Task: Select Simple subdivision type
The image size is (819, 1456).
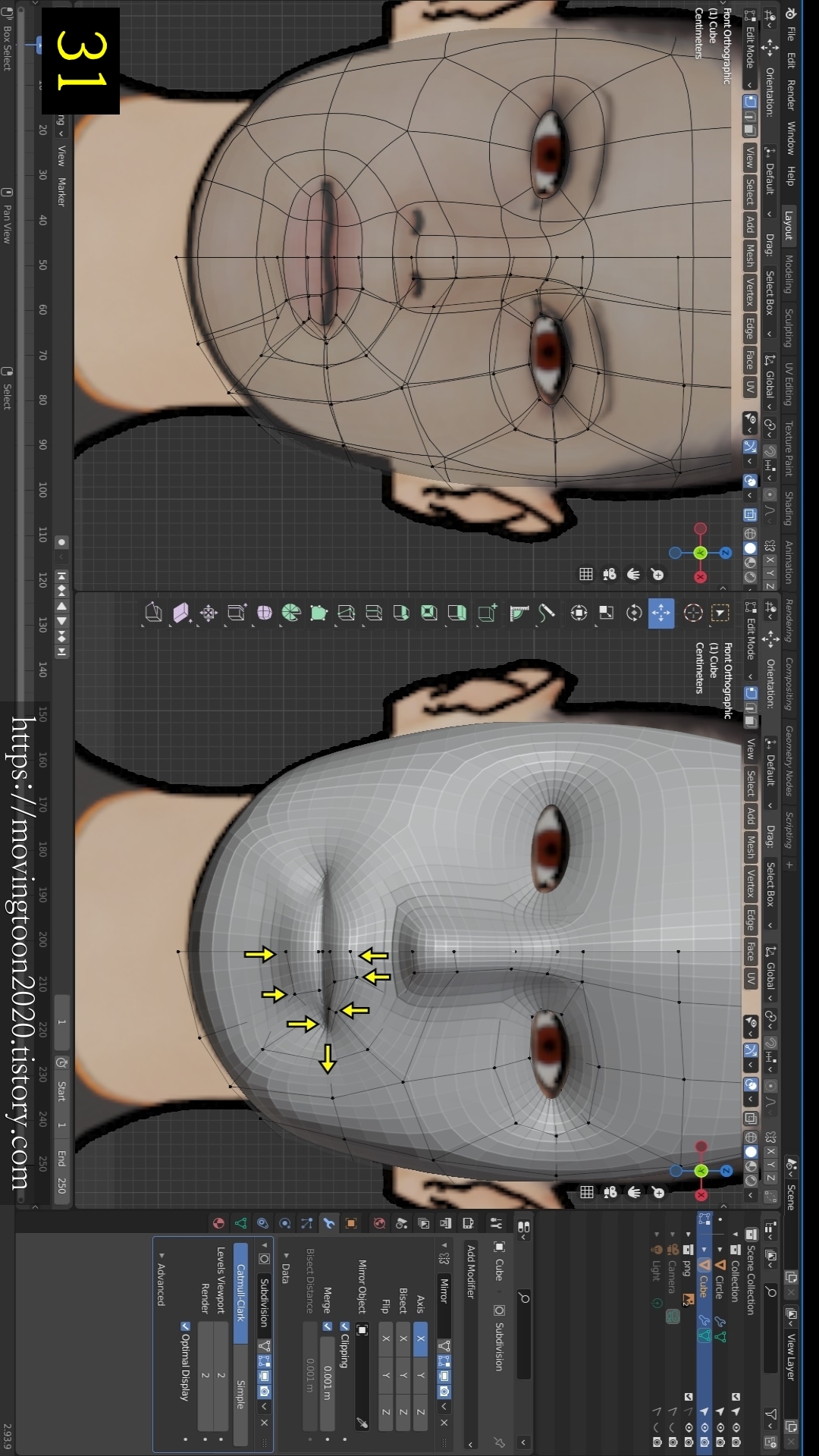Action: coord(240,1394)
